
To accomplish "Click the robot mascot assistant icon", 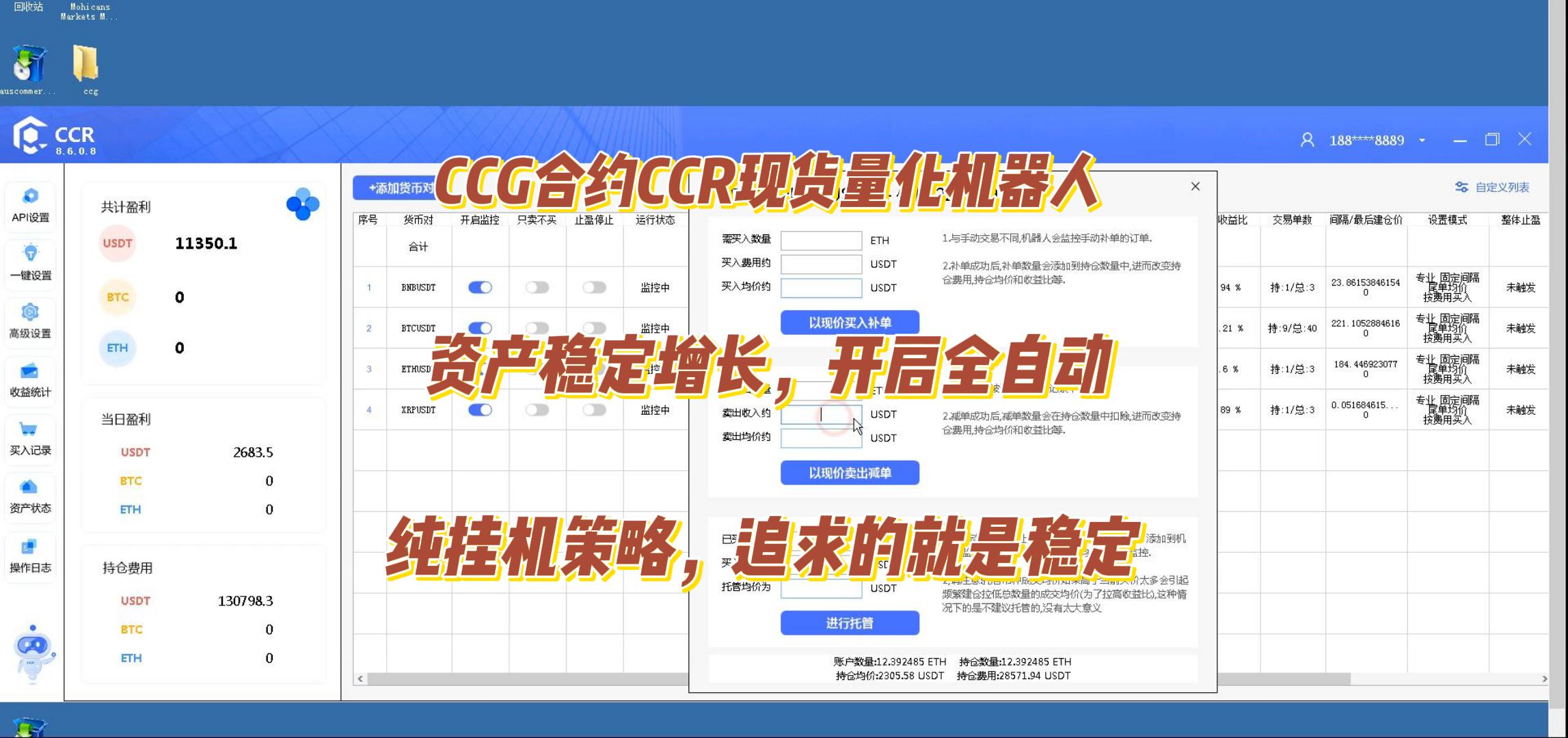I will (x=33, y=654).
